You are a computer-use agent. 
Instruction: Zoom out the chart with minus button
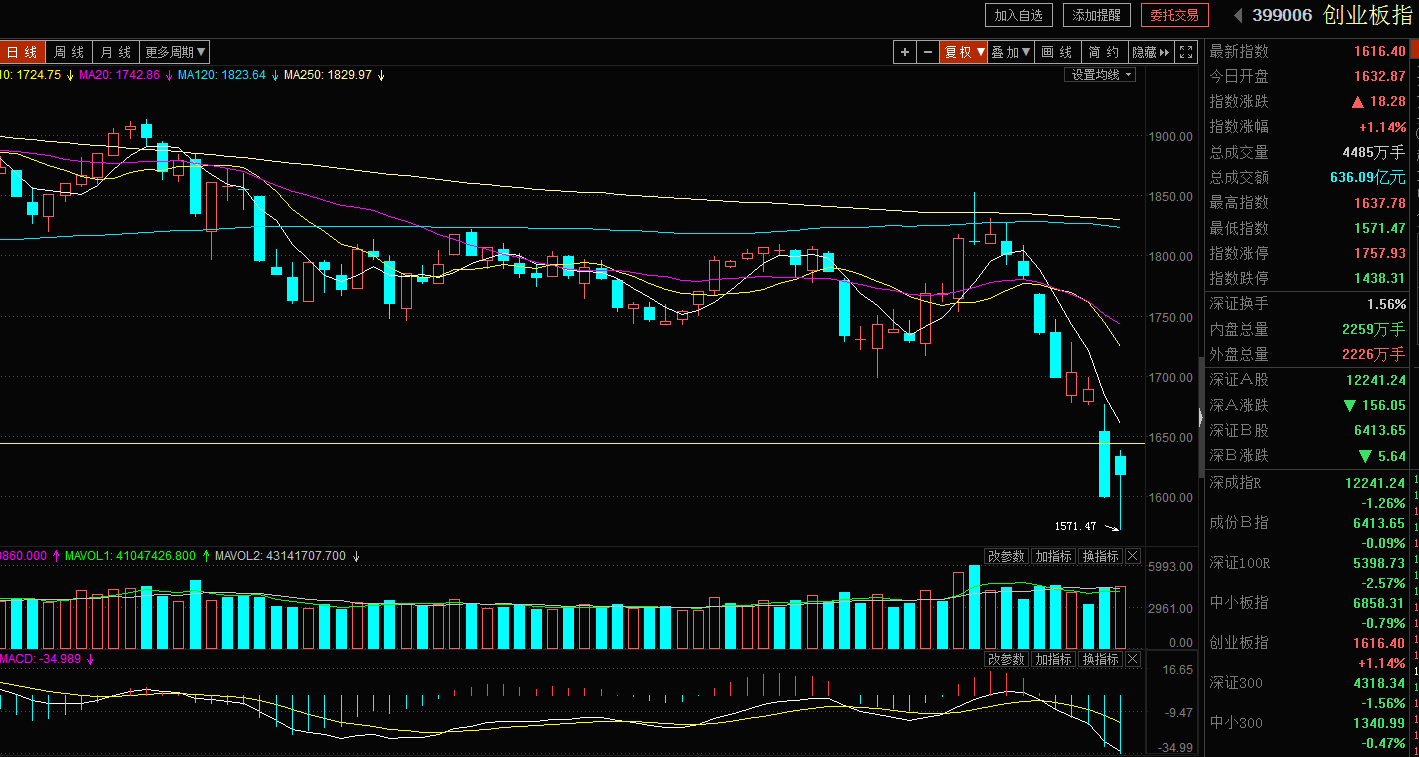click(x=928, y=52)
